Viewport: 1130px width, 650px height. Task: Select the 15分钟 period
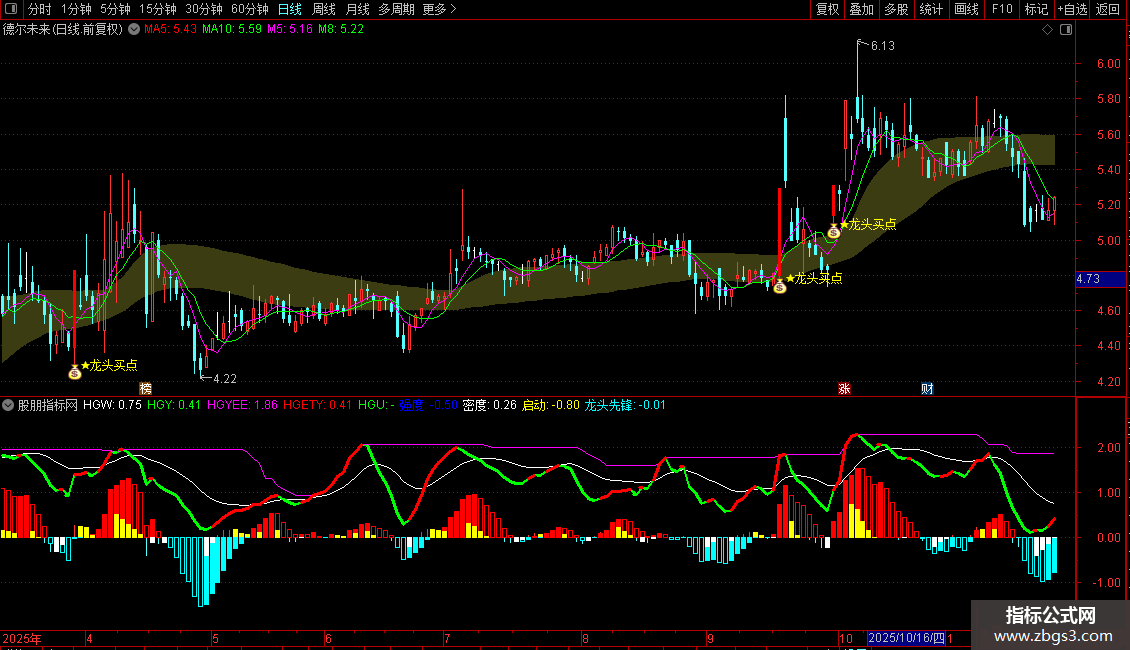pos(157,9)
